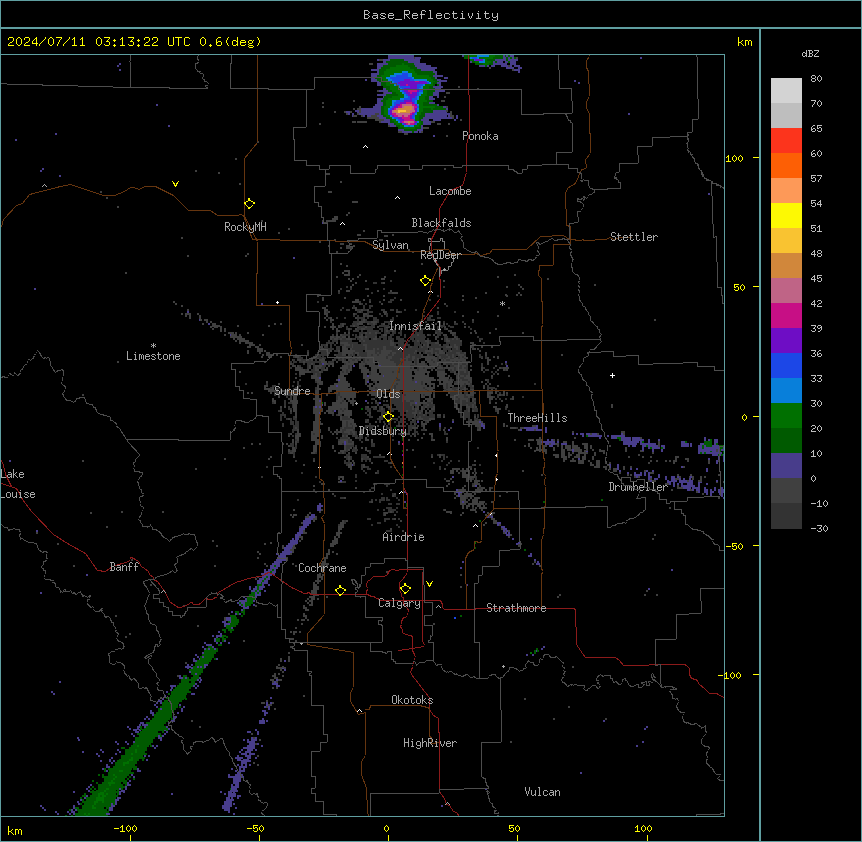This screenshot has height=842, width=862.
Task: Select the HighRiver label
Action: 430,743
